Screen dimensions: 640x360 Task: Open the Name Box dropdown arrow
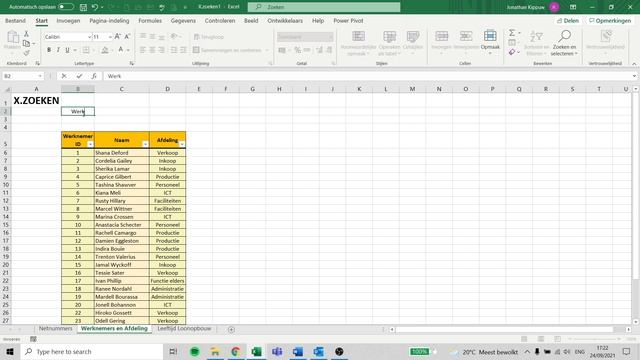point(40,76)
